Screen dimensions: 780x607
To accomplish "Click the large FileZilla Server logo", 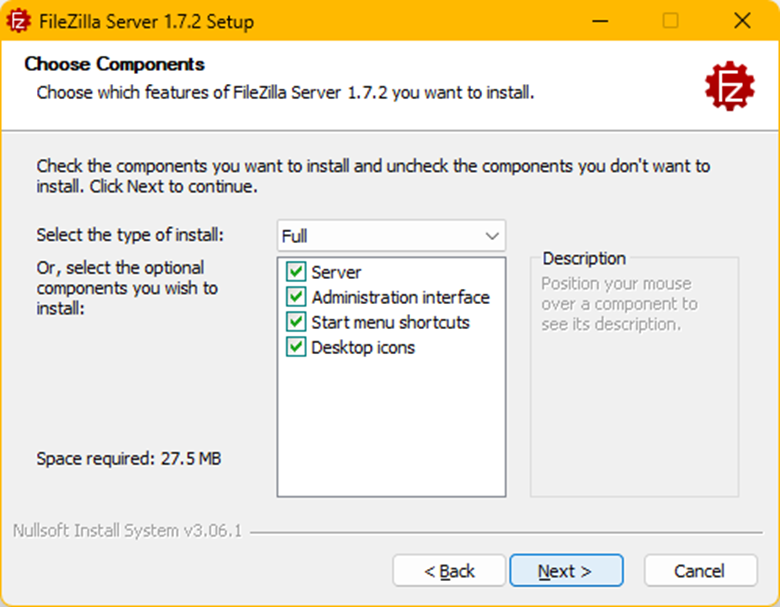I will point(729,86).
